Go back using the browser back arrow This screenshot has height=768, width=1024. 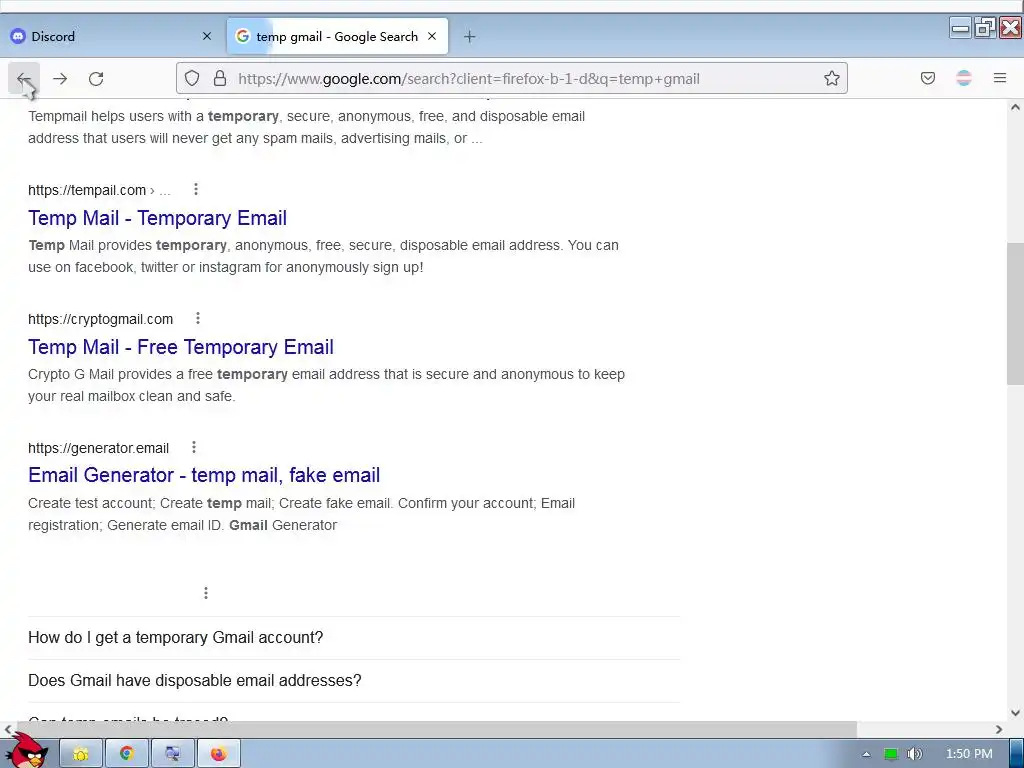coord(24,79)
